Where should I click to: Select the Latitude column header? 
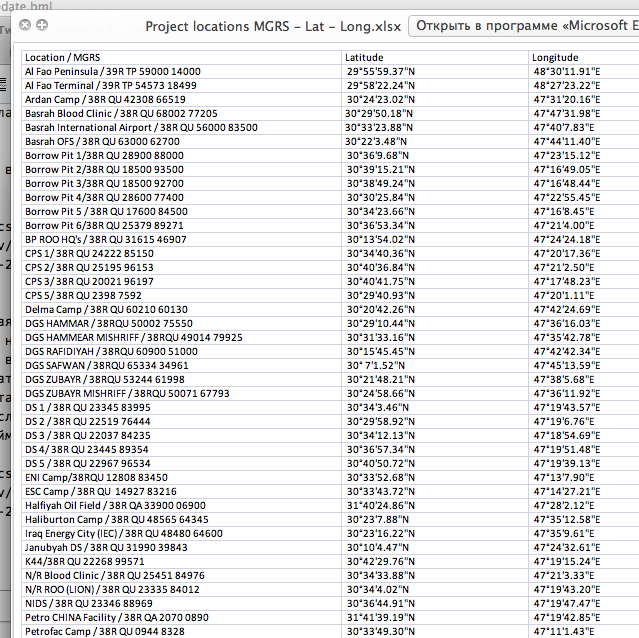point(435,57)
